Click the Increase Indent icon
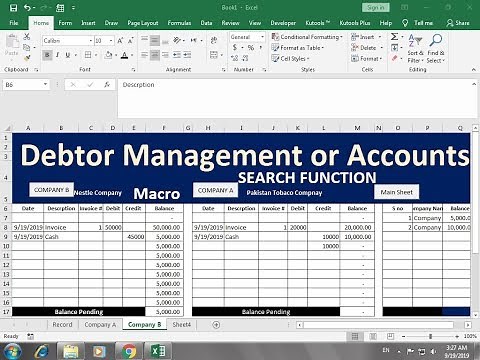This screenshot has width=480, height=360. tap(187, 55)
